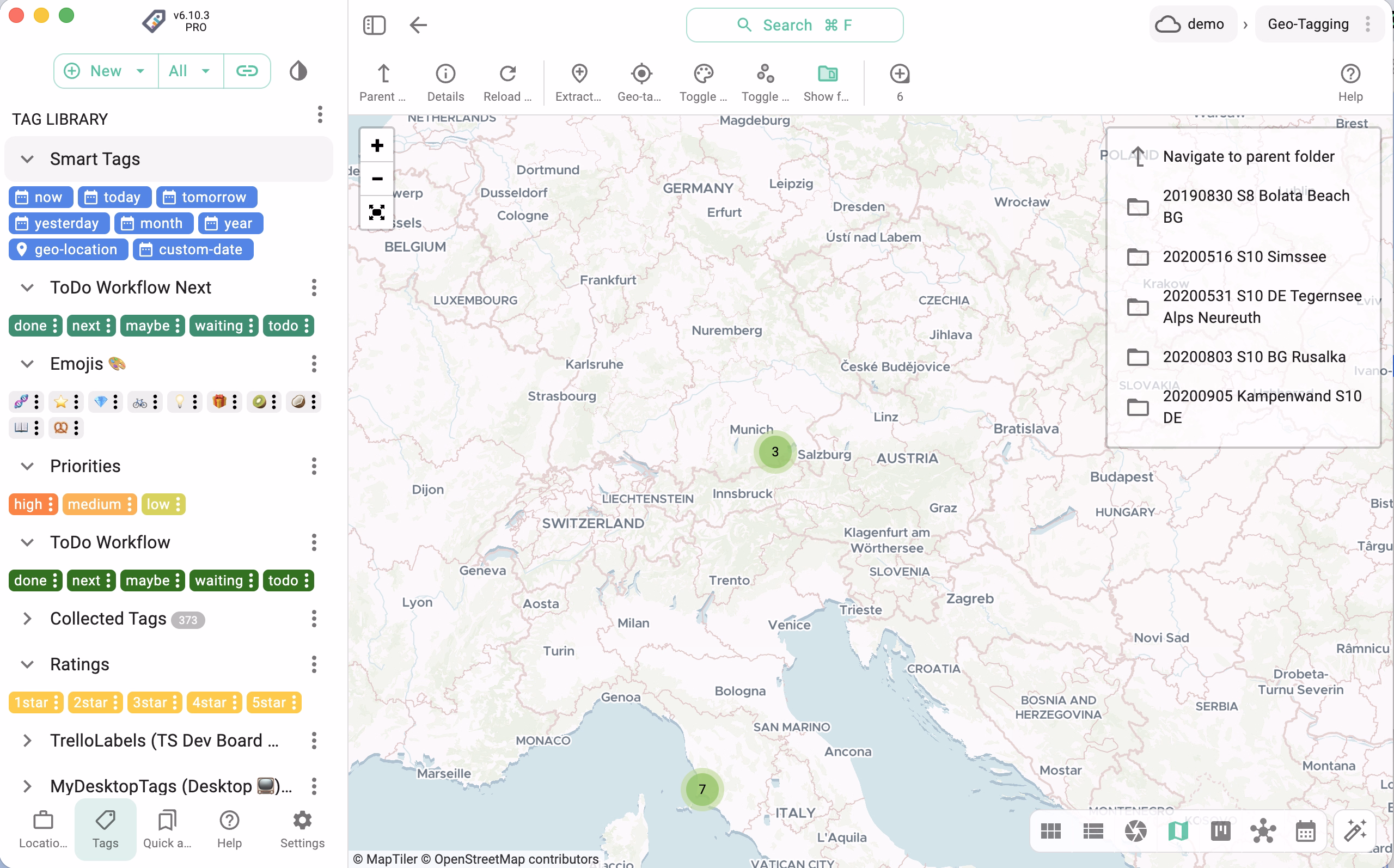Click the link icon next to All
The width and height of the screenshot is (1394, 868).
pyautogui.click(x=247, y=71)
